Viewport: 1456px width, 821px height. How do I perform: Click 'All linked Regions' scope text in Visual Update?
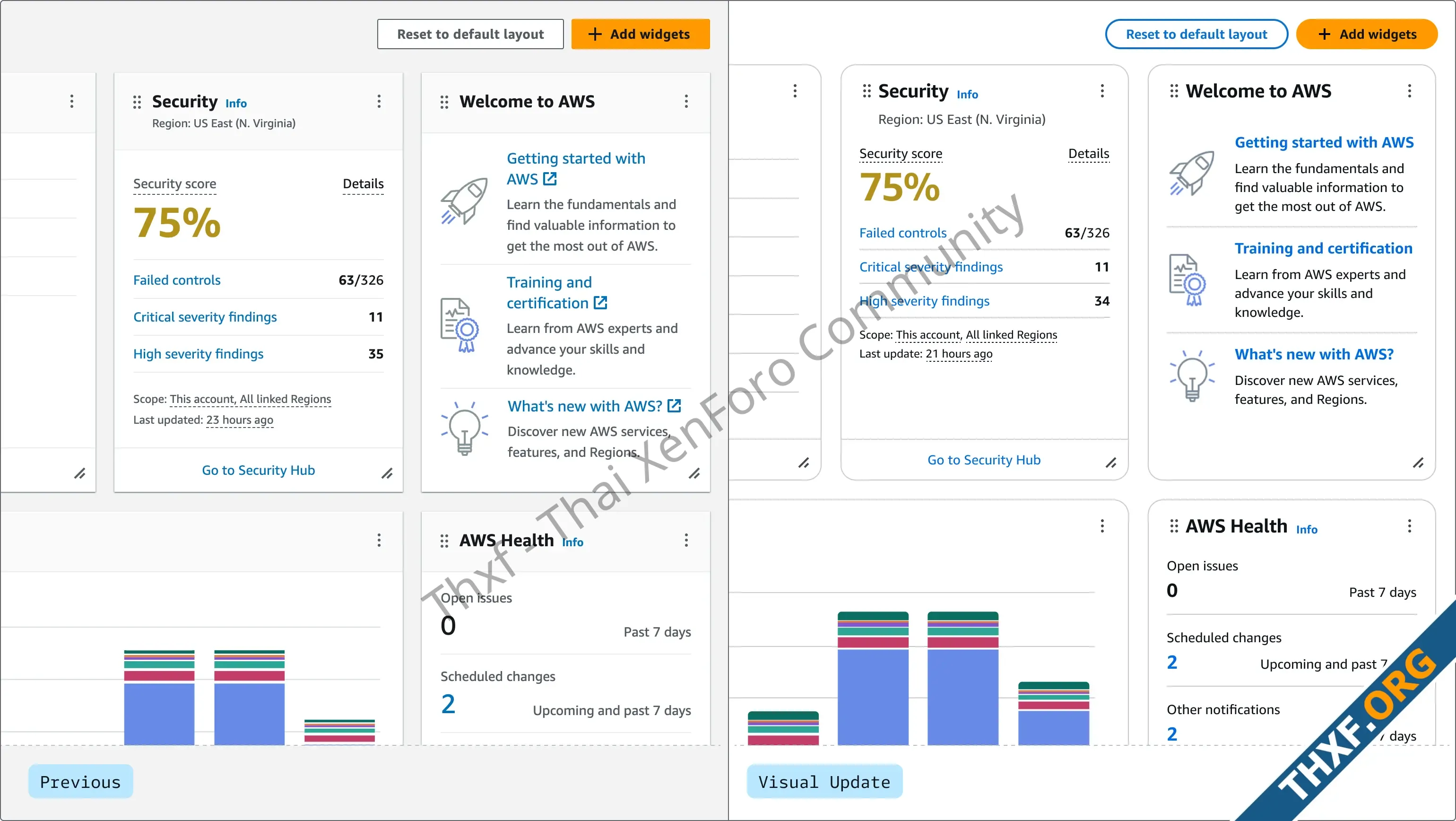(1011, 335)
